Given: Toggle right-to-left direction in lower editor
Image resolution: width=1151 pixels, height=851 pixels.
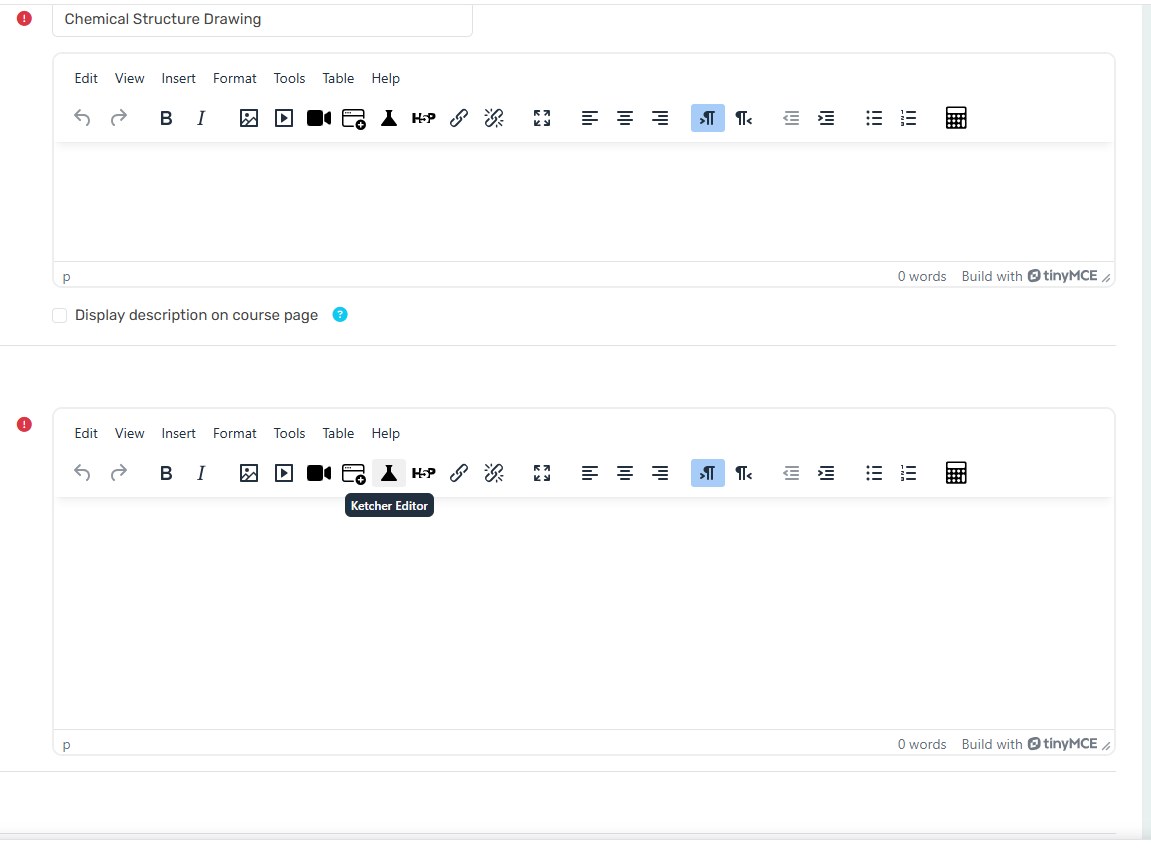Looking at the screenshot, I should (x=744, y=473).
